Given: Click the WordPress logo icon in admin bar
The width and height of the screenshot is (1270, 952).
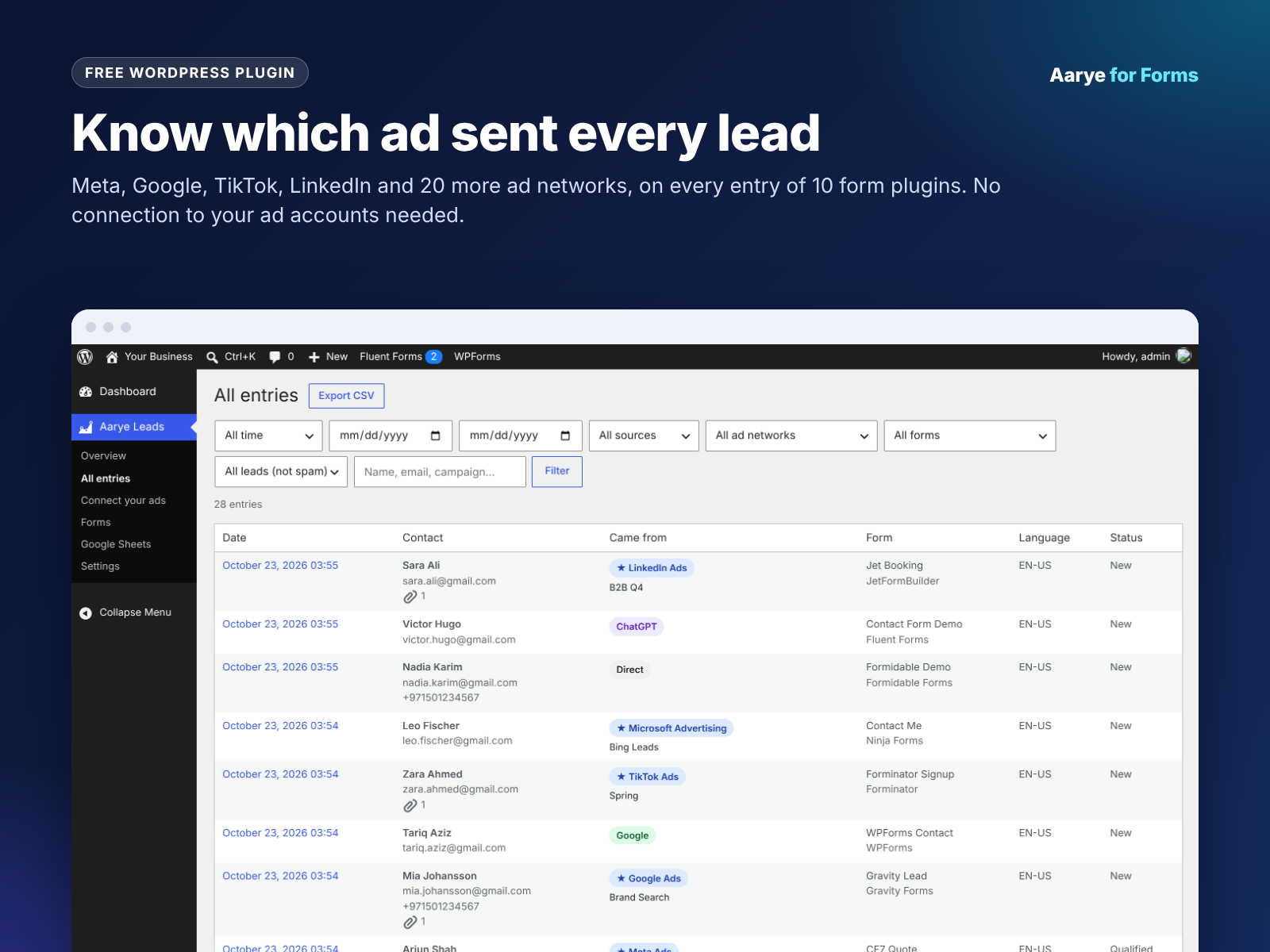Looking at the screenshot, I should pyautogui.click(x=85, y=357).
